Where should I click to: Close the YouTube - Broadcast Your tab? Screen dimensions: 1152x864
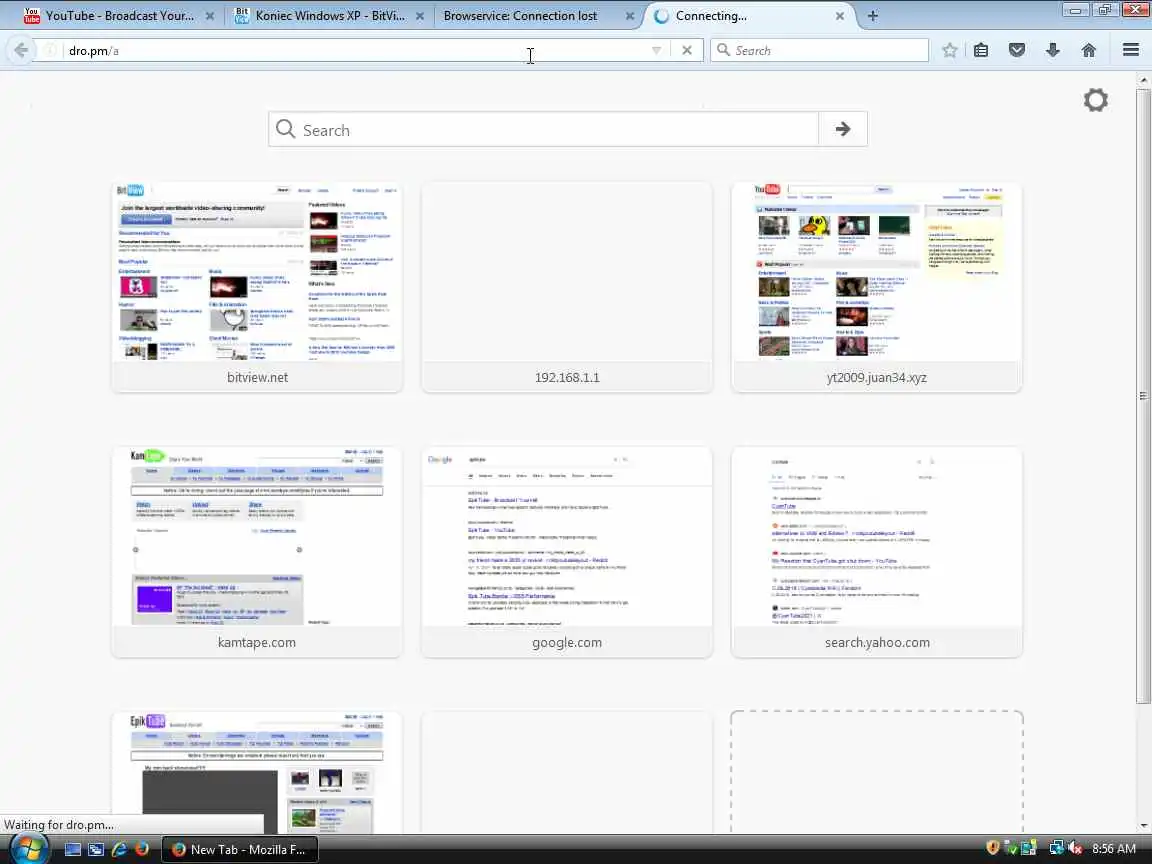coord(209,15)
